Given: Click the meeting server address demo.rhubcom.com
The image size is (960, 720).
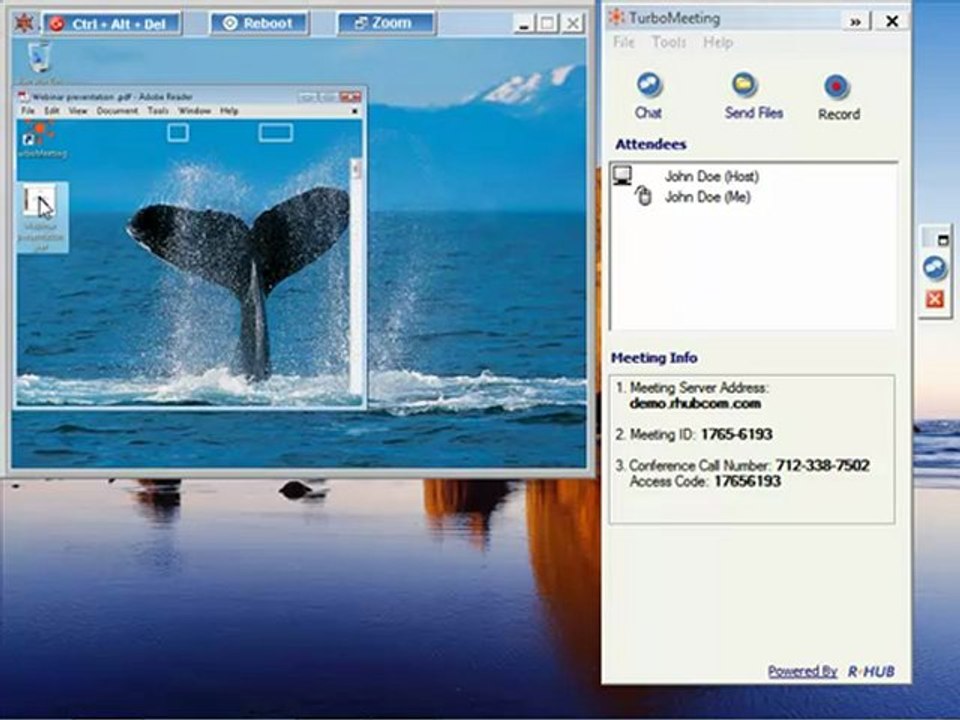Looking at the screenshot, I should tap(695, 403).
